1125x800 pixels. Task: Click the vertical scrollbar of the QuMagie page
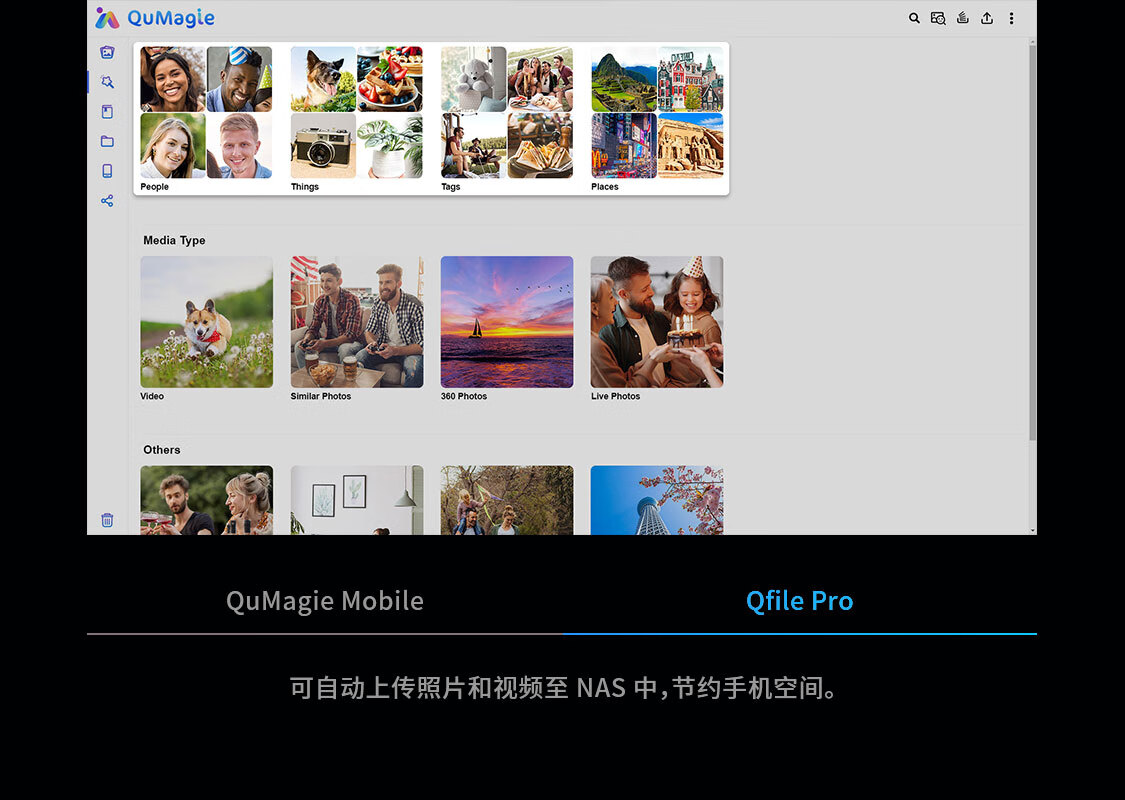click(x=1032, y=243)
